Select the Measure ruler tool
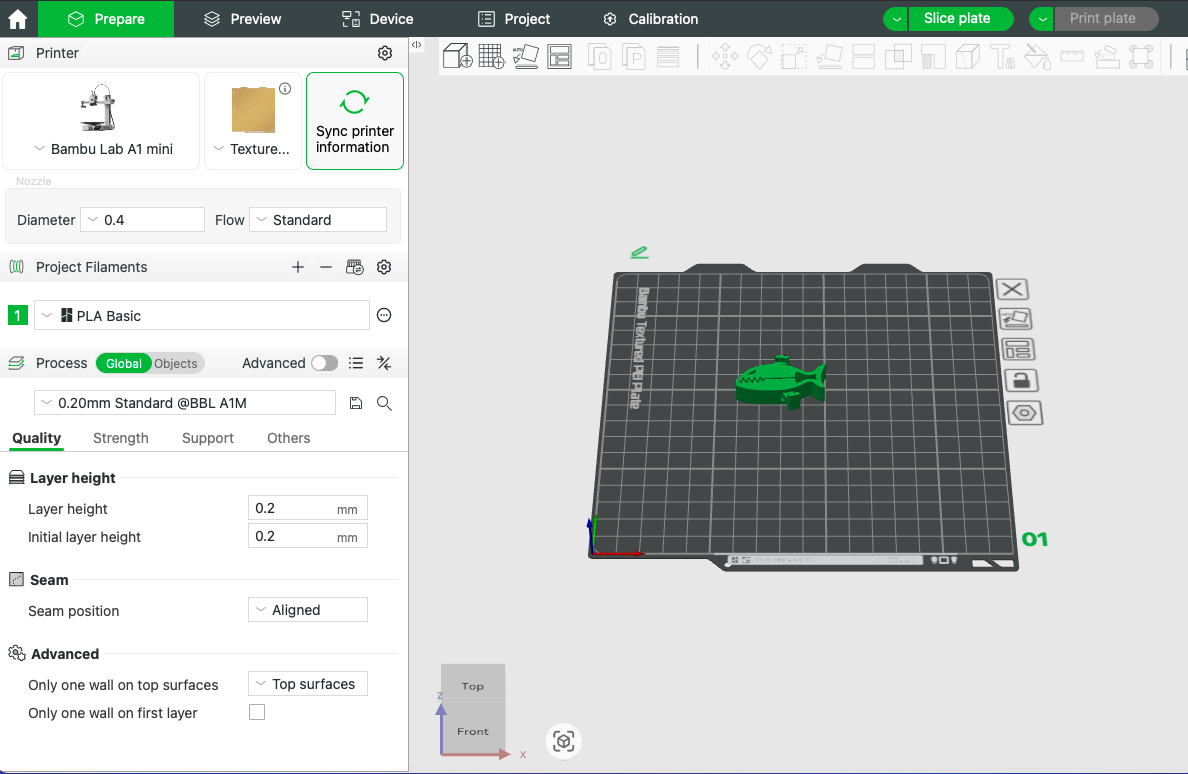 click(1071, 56)
